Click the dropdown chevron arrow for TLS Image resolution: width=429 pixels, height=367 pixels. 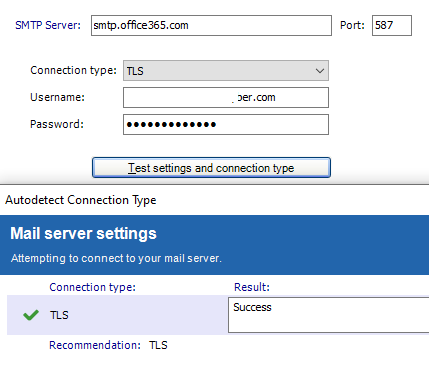coord(320,71)
